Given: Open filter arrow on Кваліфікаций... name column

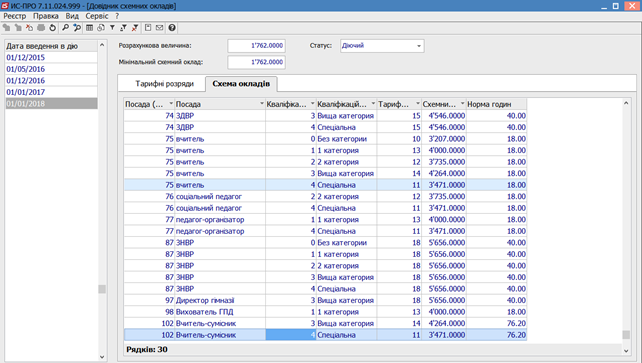Looking at the screenshot, I should coord(373,104).
